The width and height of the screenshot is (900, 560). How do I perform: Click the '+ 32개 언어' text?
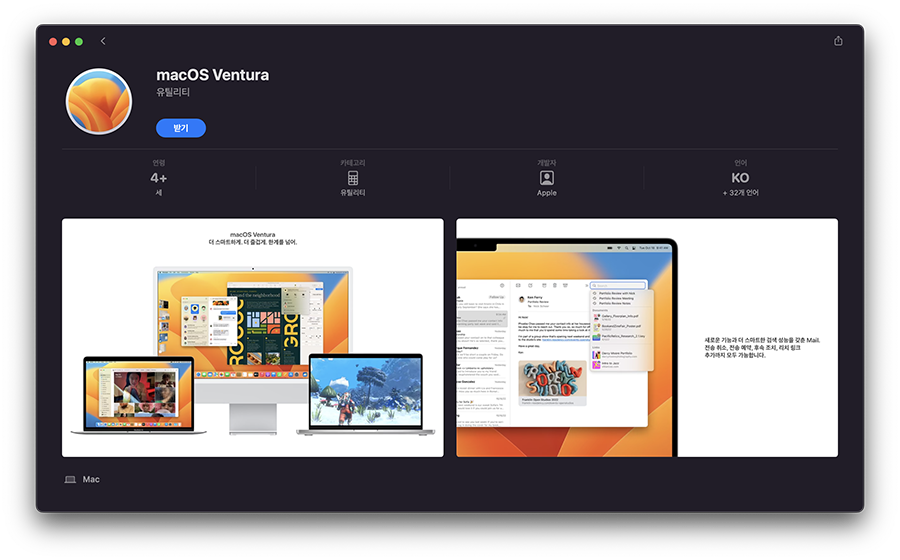(x=740, y=193)
